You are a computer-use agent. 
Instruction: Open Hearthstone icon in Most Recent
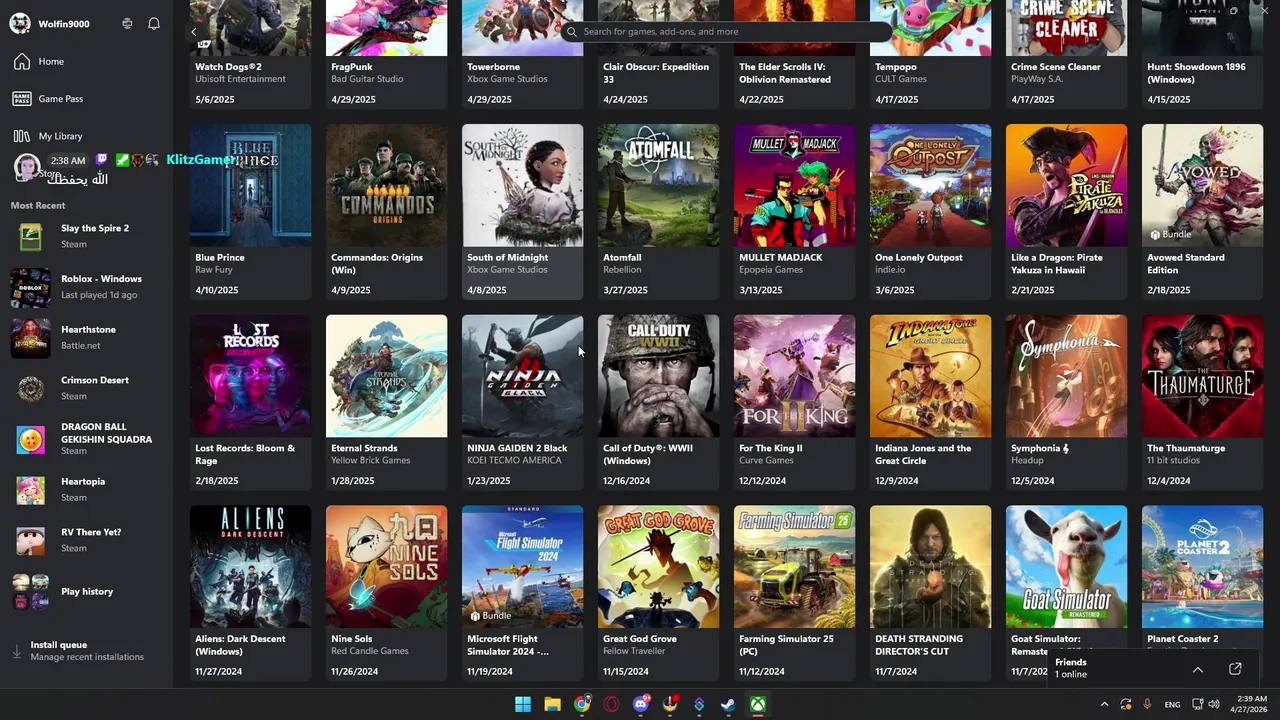point(31,338)
